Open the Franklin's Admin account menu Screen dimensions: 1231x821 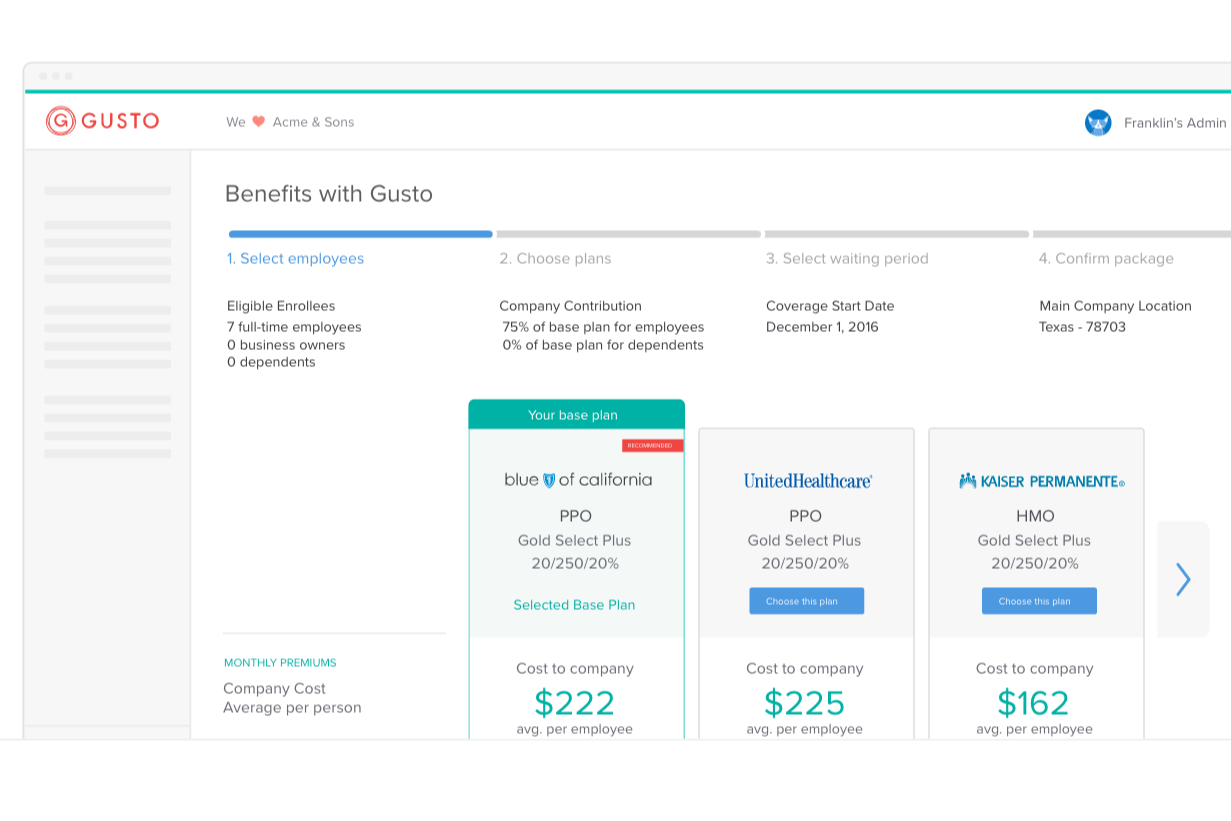[x=1174, y=123]
